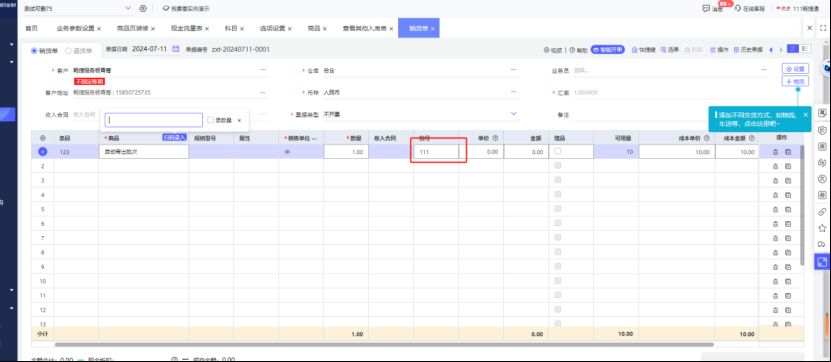Click the blue 智能开单 button
831x362 pixels.
(x=608, y=49)
